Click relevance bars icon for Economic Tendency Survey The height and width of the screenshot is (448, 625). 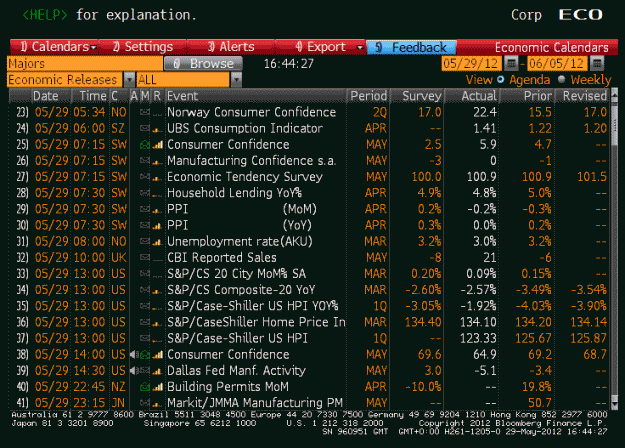point(157,177)
